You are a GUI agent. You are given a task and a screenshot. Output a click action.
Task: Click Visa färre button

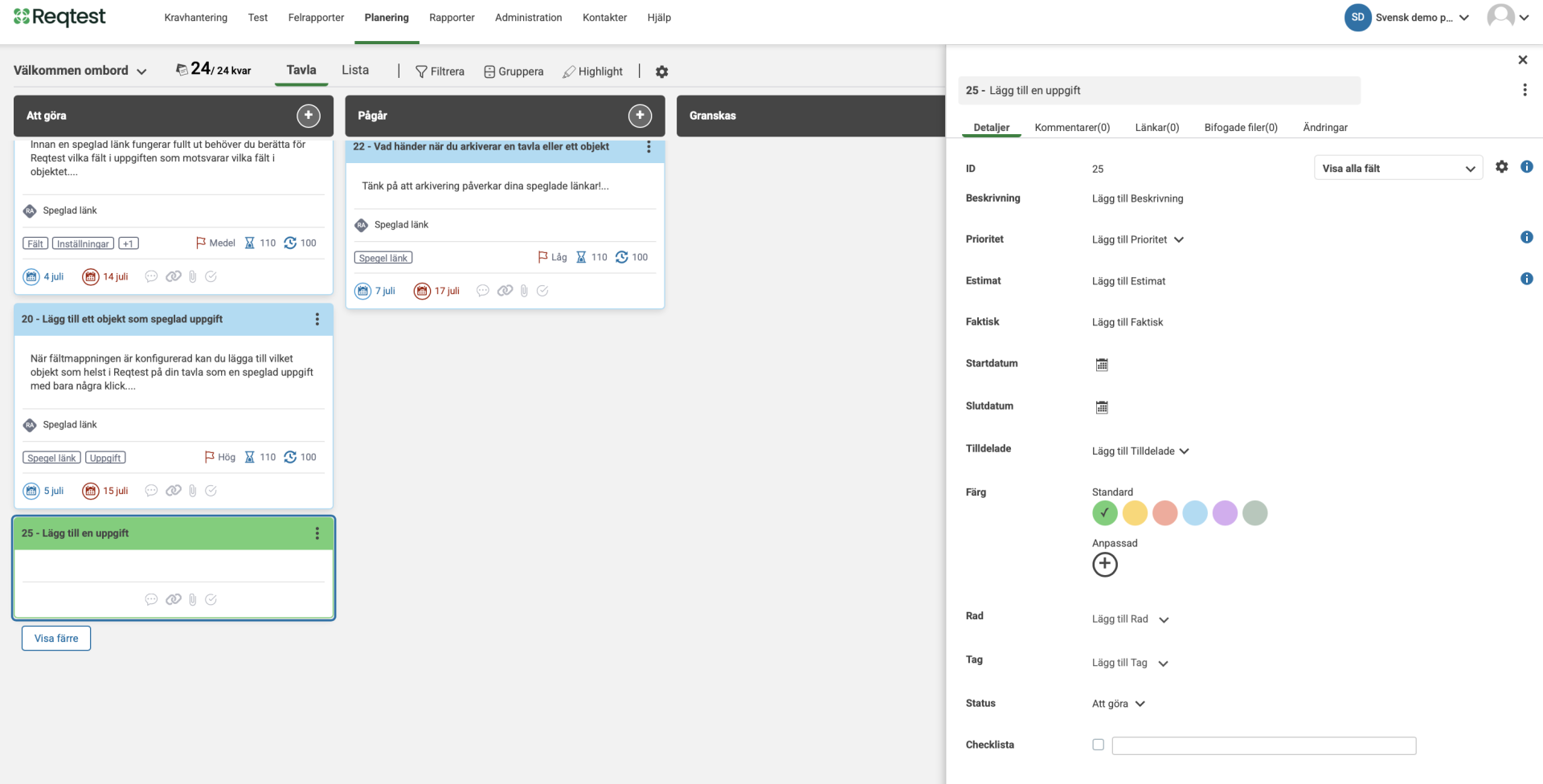[x=56, y=639]
